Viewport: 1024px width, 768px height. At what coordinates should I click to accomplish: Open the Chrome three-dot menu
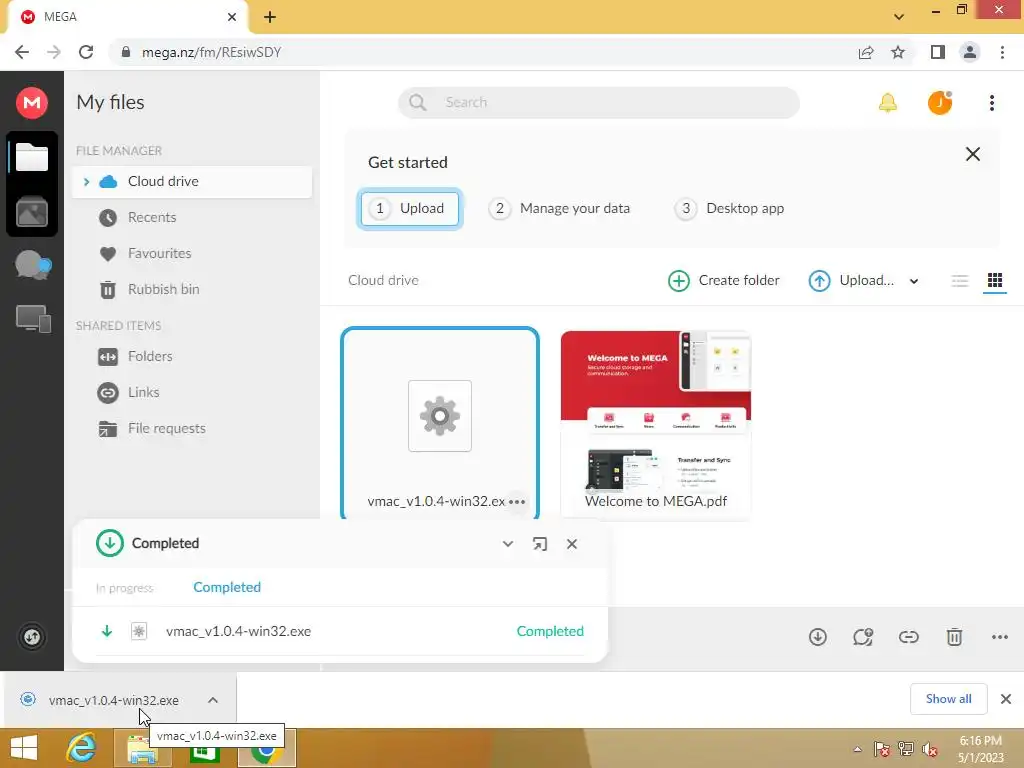pyautogui.click(x=1002, y=52)
